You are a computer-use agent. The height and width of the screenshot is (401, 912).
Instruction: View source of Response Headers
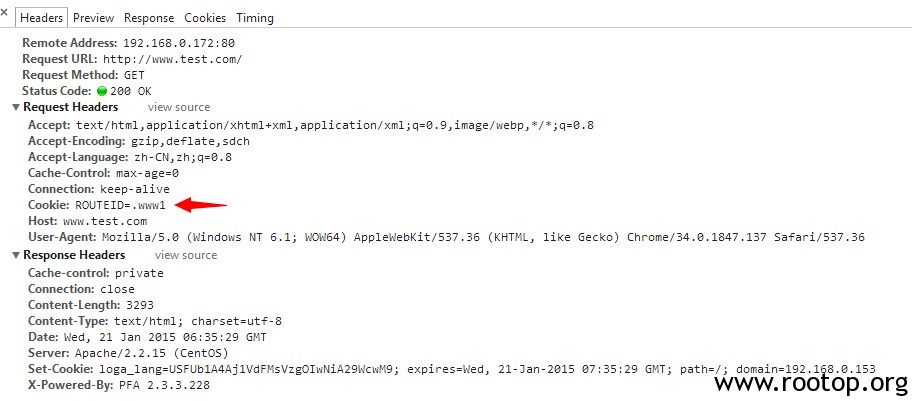click(186, 255)
